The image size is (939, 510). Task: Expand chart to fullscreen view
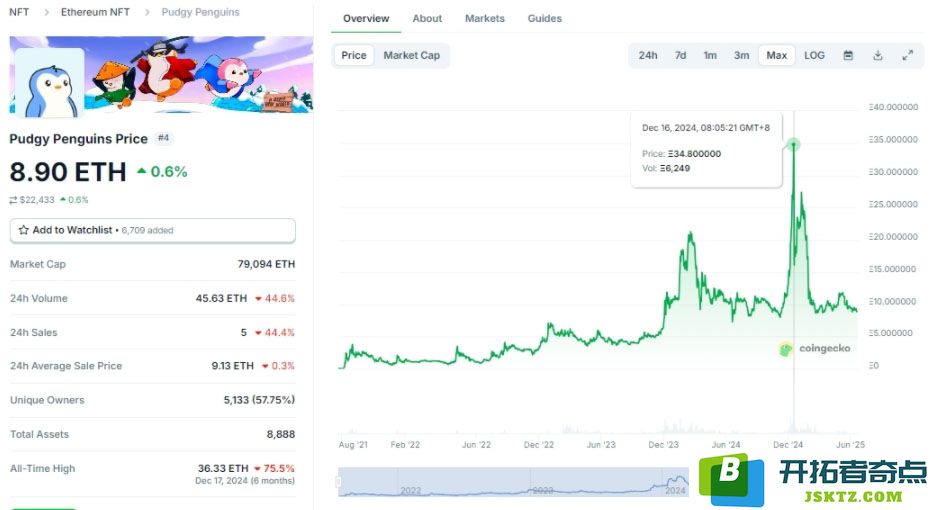[x=907, y=55]
